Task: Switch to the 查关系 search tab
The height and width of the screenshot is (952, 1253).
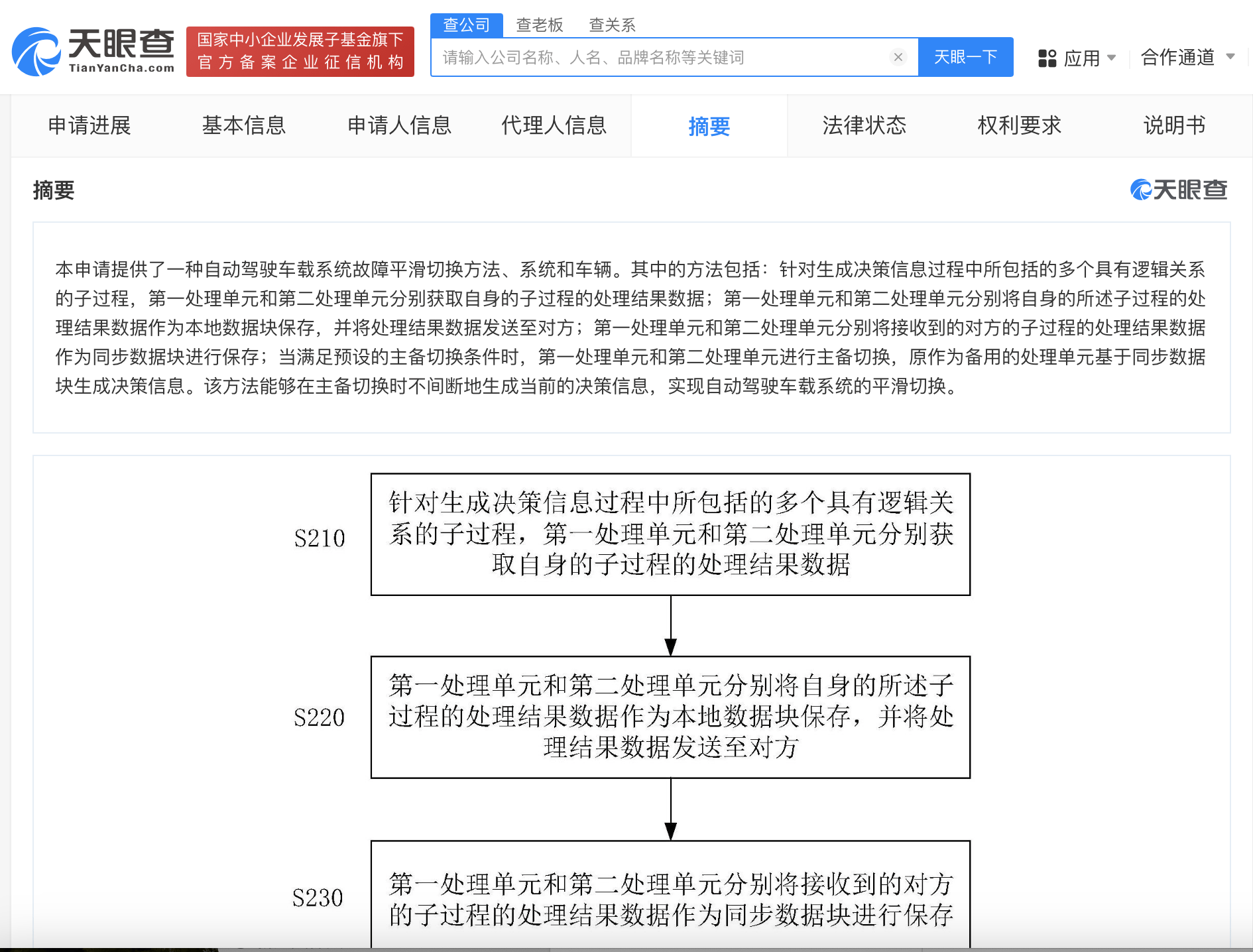Action: coord(613,25)
